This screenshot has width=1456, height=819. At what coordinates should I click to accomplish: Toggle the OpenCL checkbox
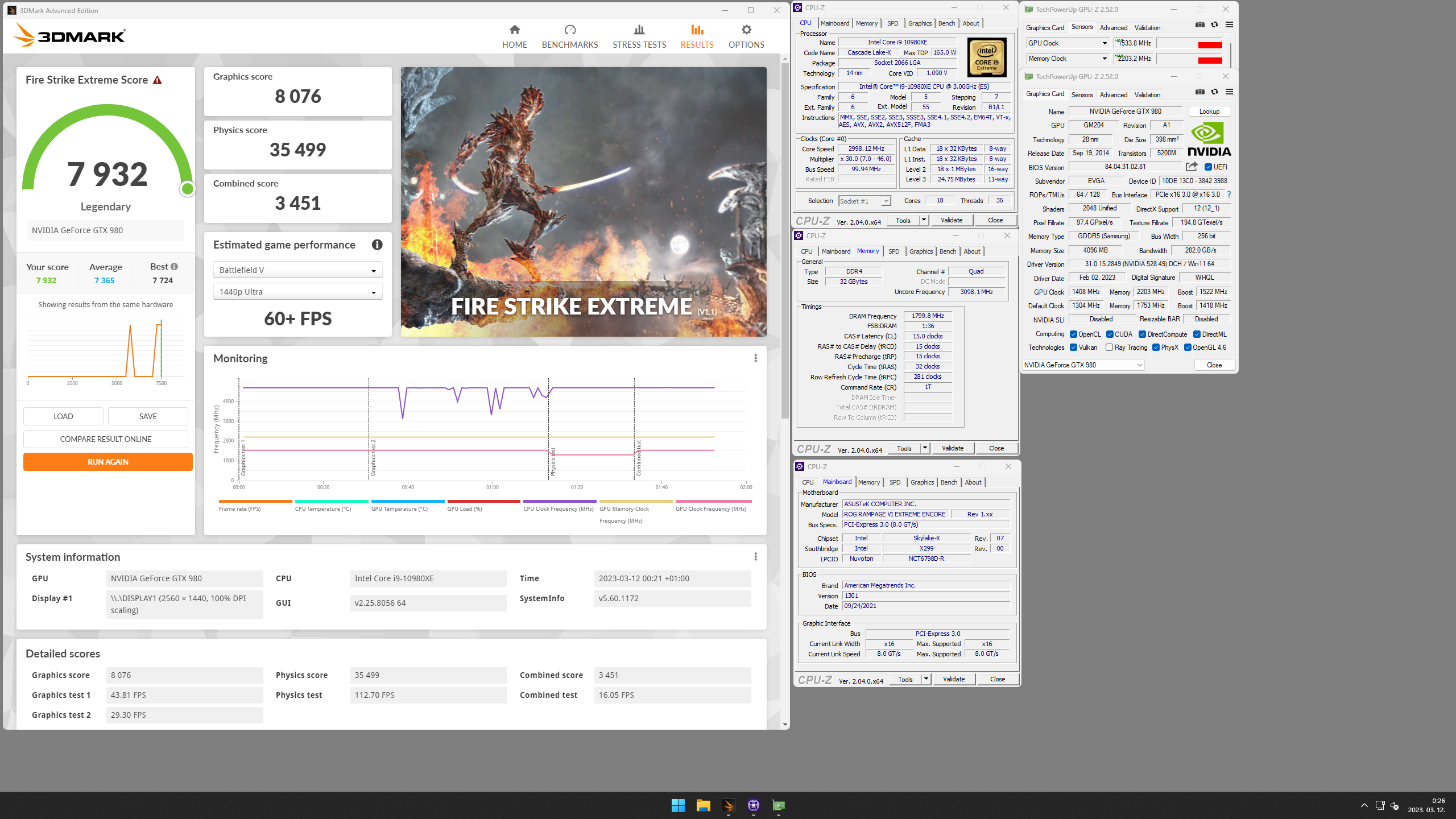pyautogui.click(x=1073, y=334)
